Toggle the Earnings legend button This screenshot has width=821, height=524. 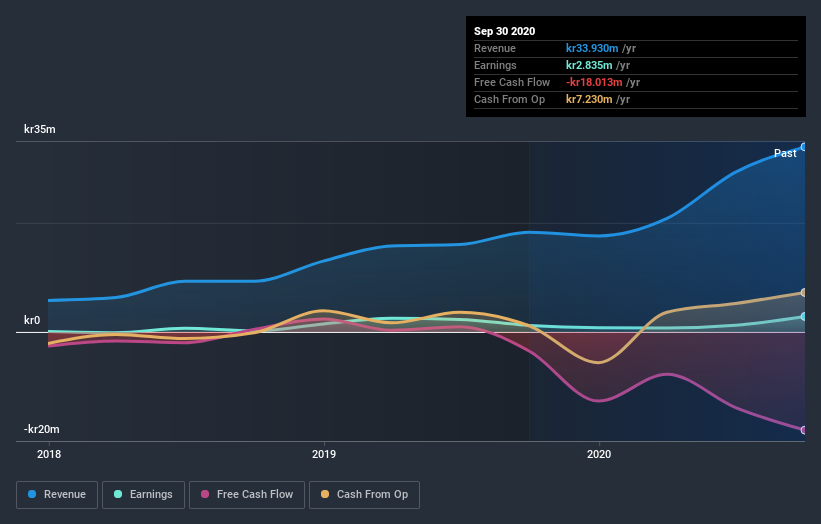point(143,495)
